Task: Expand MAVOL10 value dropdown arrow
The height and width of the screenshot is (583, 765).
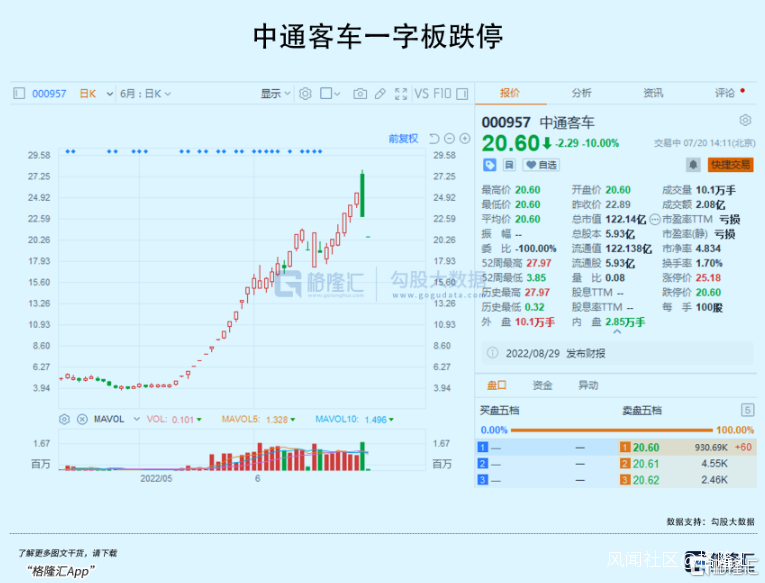Action: [x=391, y=420]
